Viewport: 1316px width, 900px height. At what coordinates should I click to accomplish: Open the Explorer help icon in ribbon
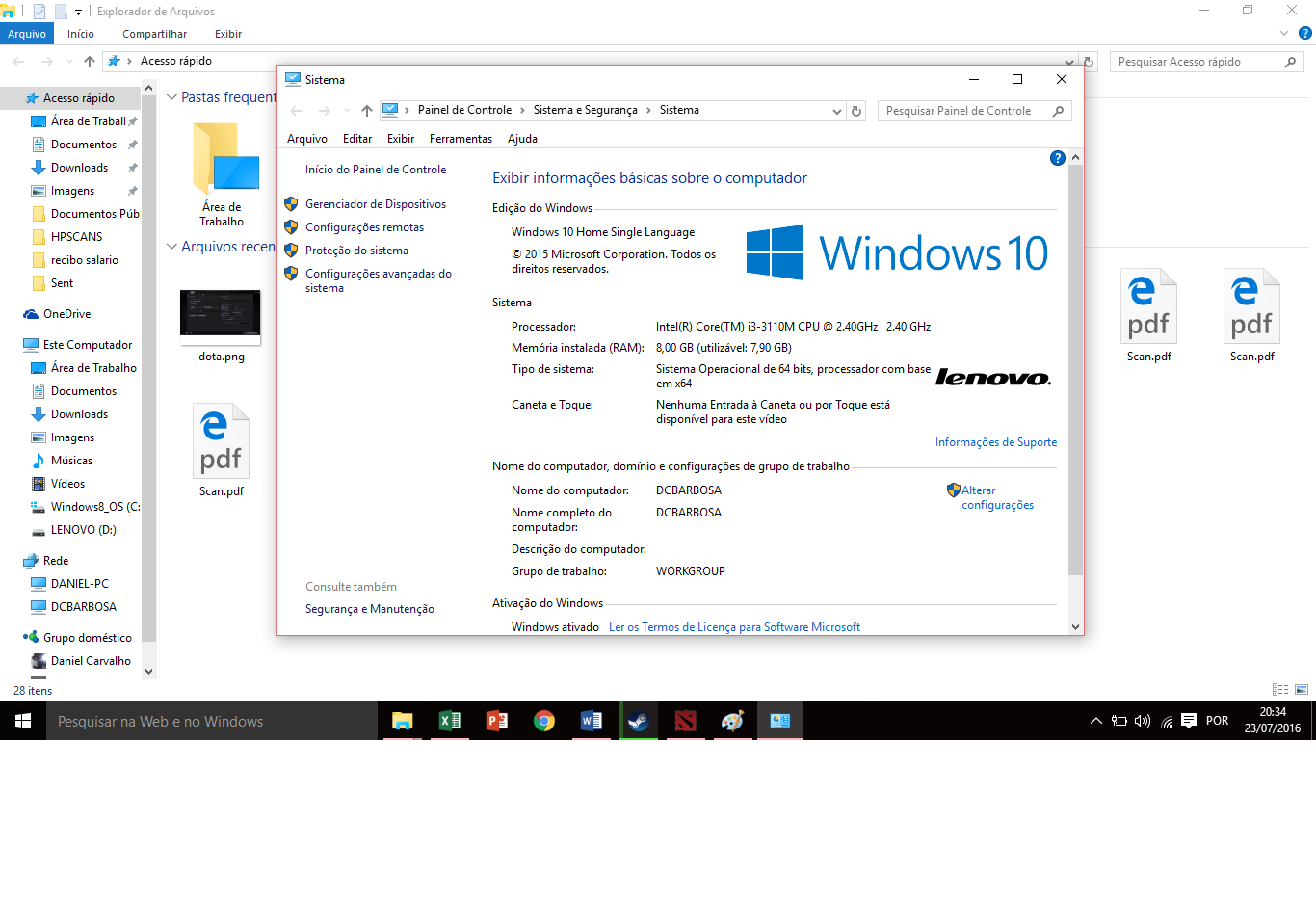[1305, 33]
